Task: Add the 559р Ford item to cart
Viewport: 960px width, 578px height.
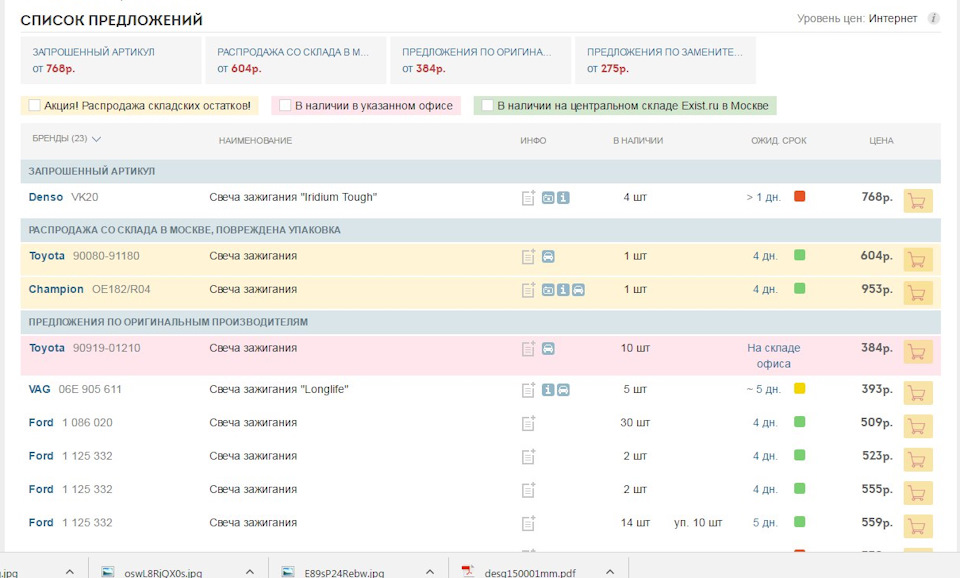Action: (918, 526)
